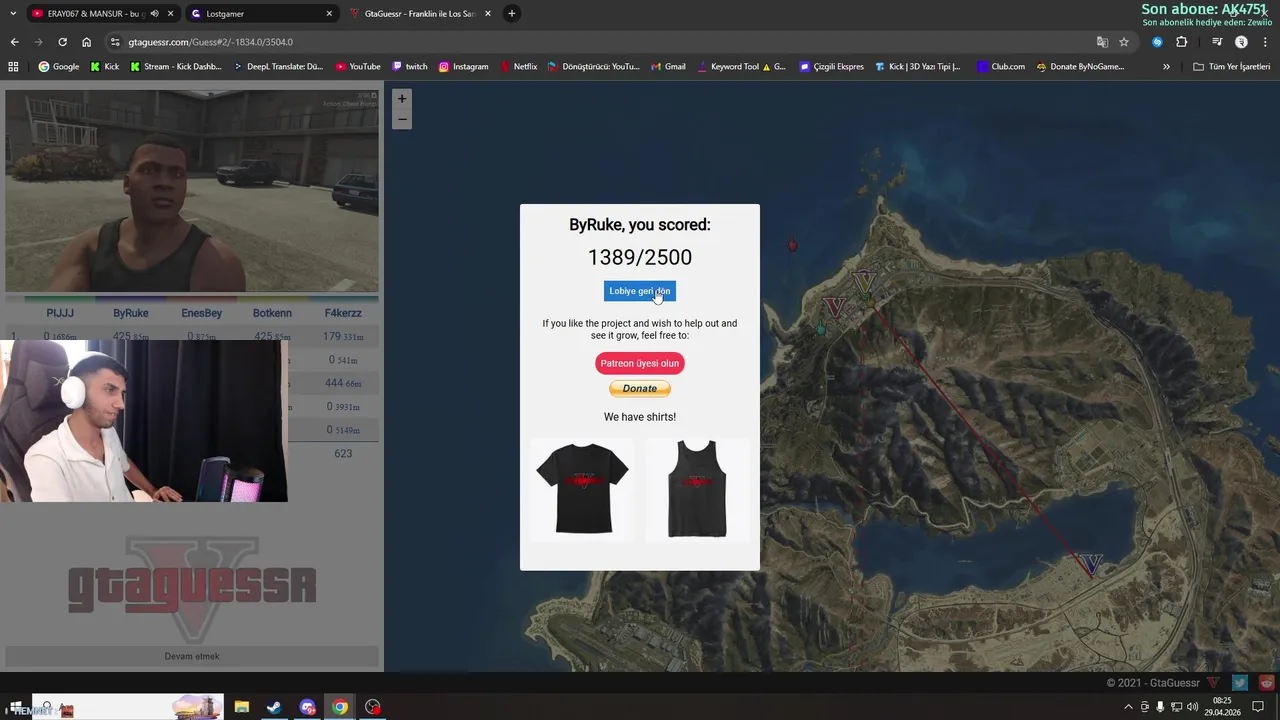Open the Netflix bookmark
The image size is (1280, 720).
click(518, 67)
